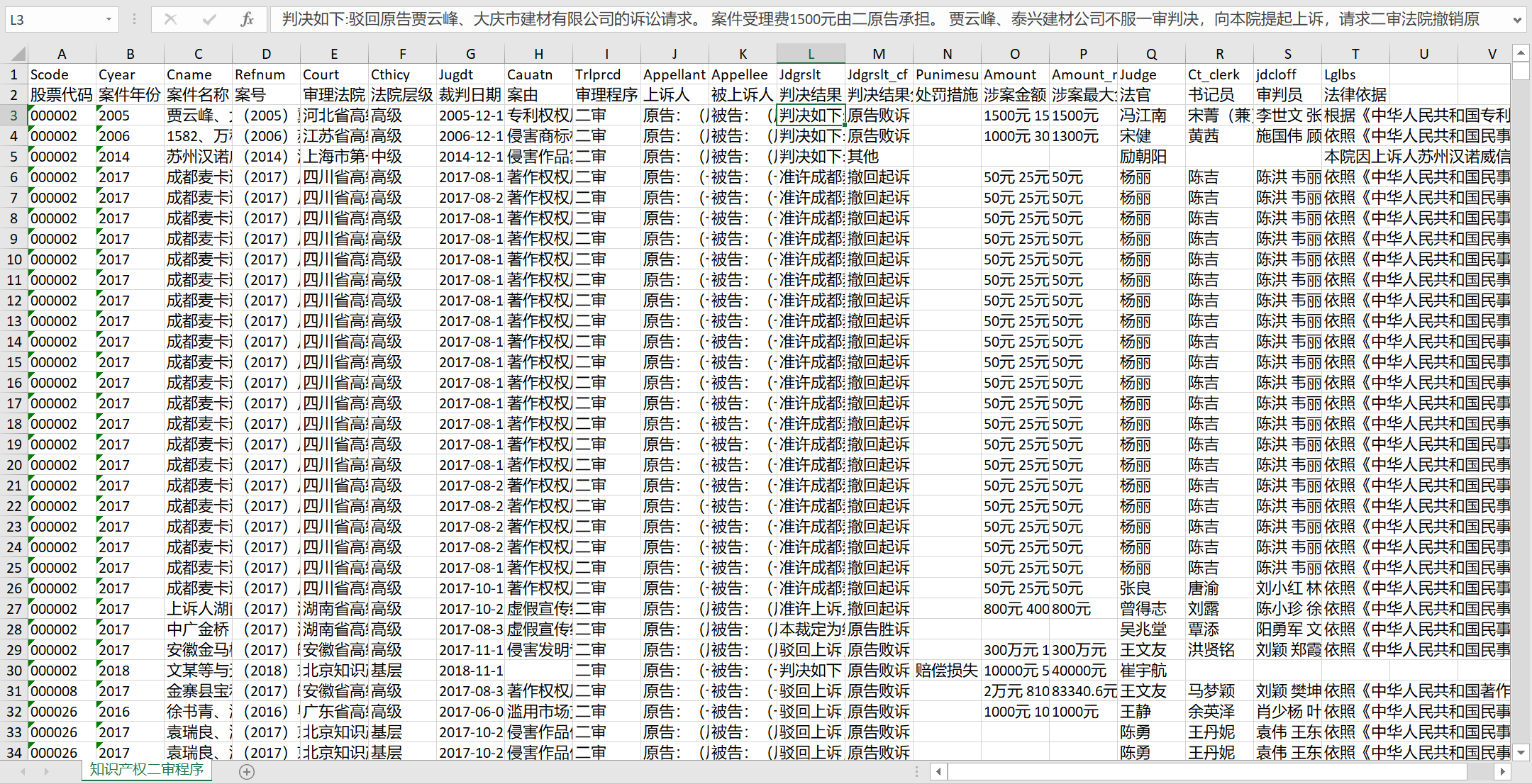Click horizontal scrollbar left arrow

tap(938, 772)
